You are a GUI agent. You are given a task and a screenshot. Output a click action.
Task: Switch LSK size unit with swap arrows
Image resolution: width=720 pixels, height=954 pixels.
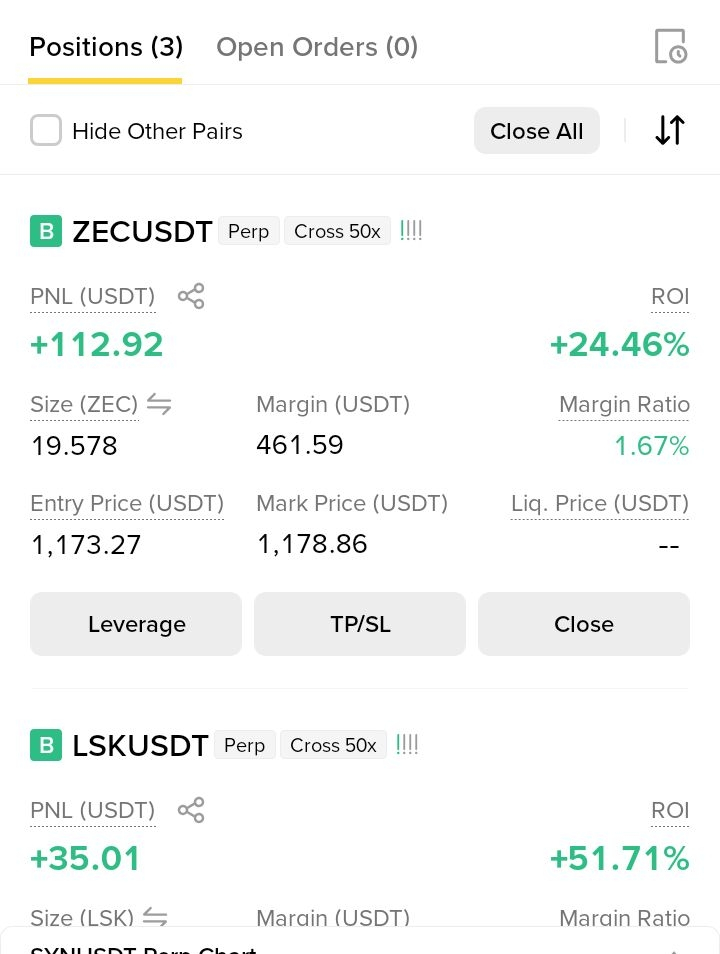click(155, 916)
